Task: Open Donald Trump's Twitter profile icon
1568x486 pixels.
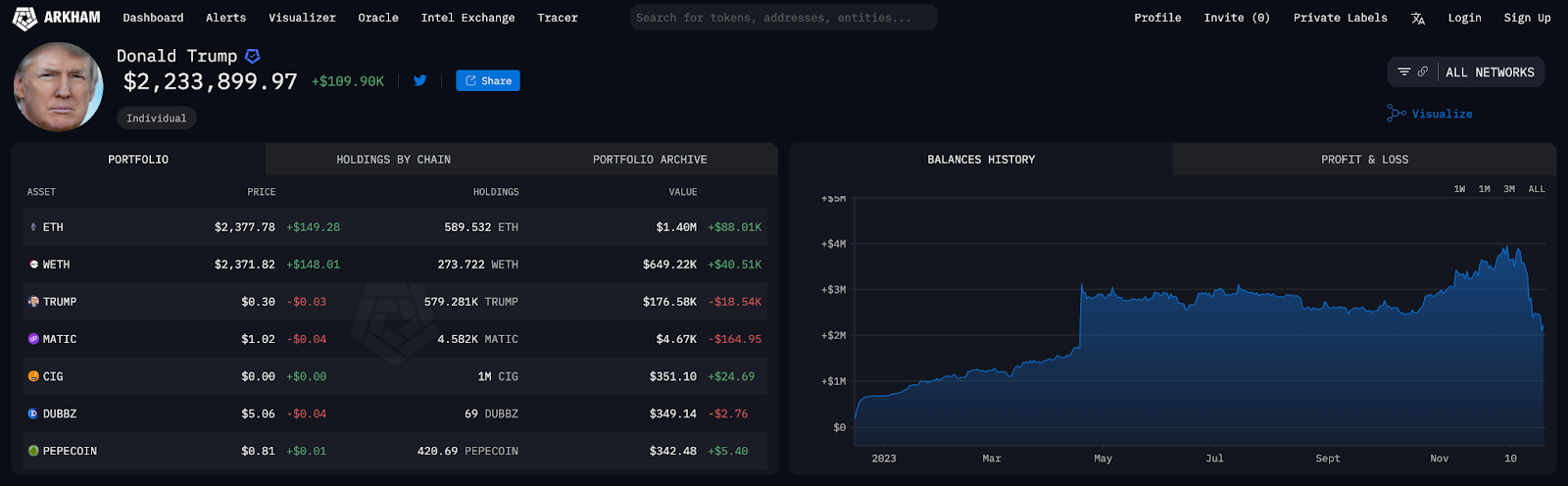Action: tap(420, 80)
